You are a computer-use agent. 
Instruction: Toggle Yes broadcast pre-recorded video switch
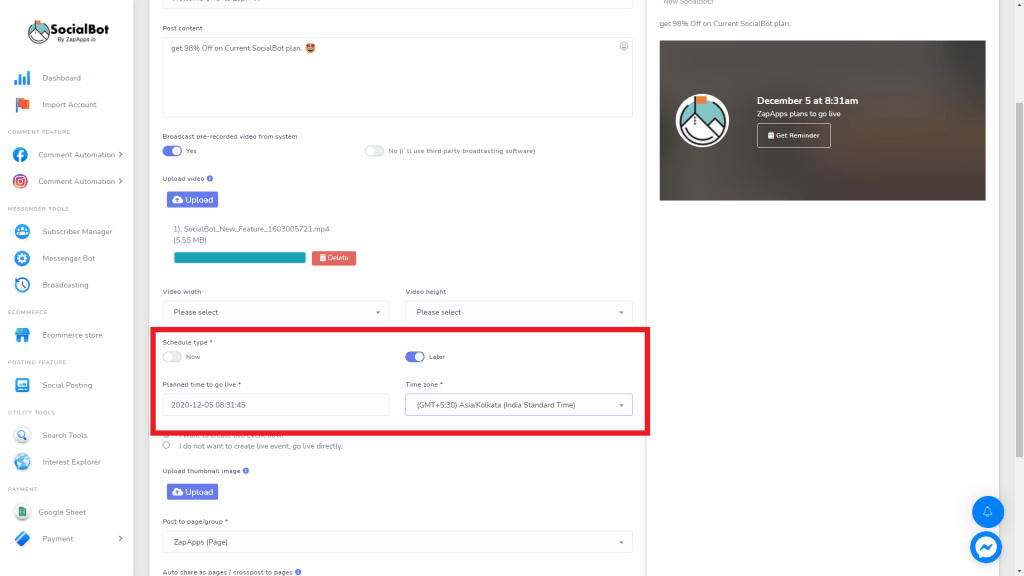coord(172,151)
